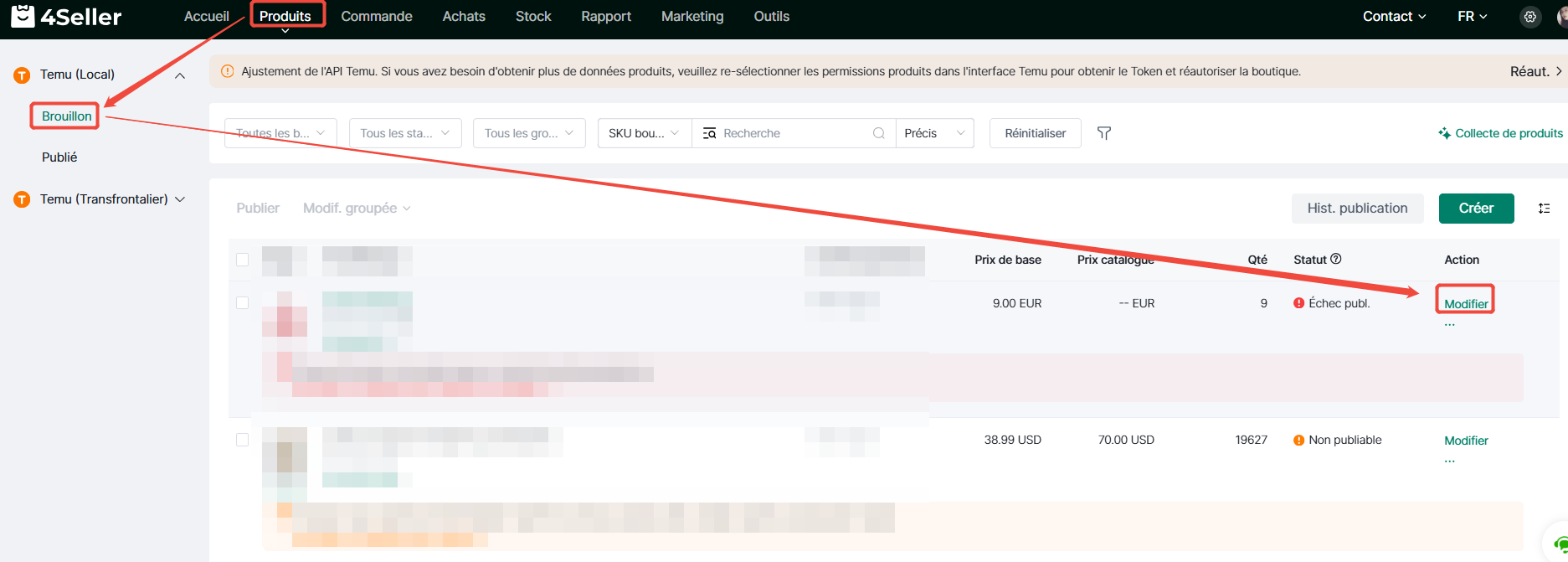Open the settings gear icon
Image resolution: width=1568 pixels, height=562 pixels.
[1530, 17]
